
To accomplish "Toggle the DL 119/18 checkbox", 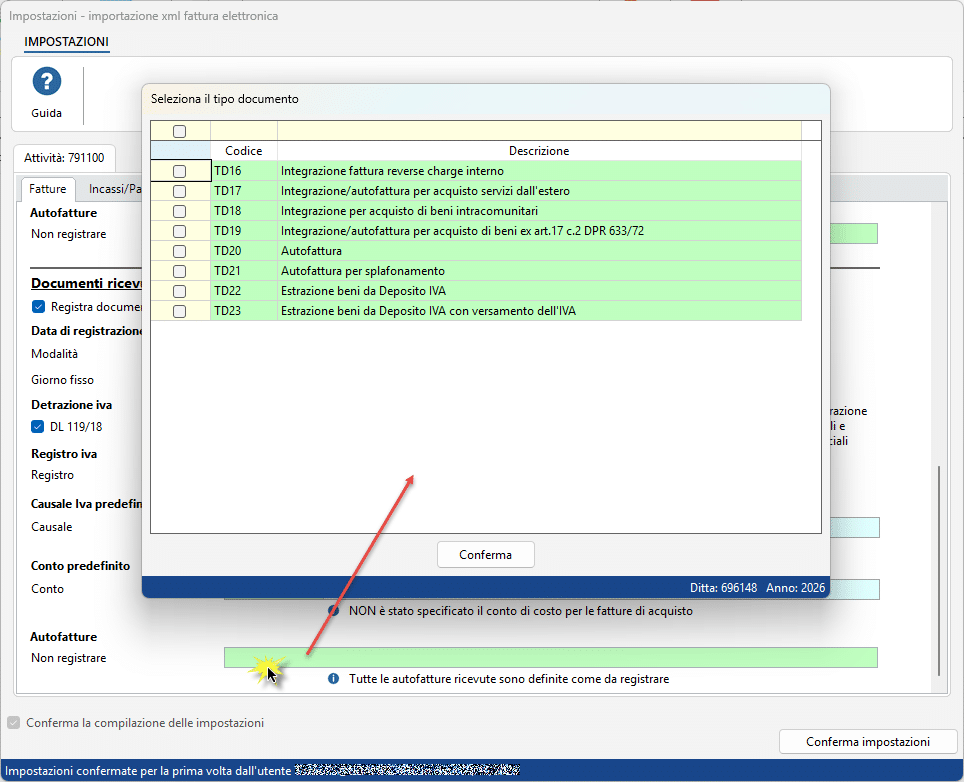I will click(x=38, y=427).
